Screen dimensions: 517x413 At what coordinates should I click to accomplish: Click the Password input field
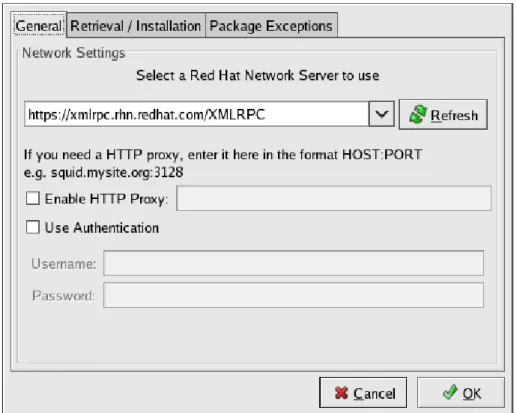293,295
